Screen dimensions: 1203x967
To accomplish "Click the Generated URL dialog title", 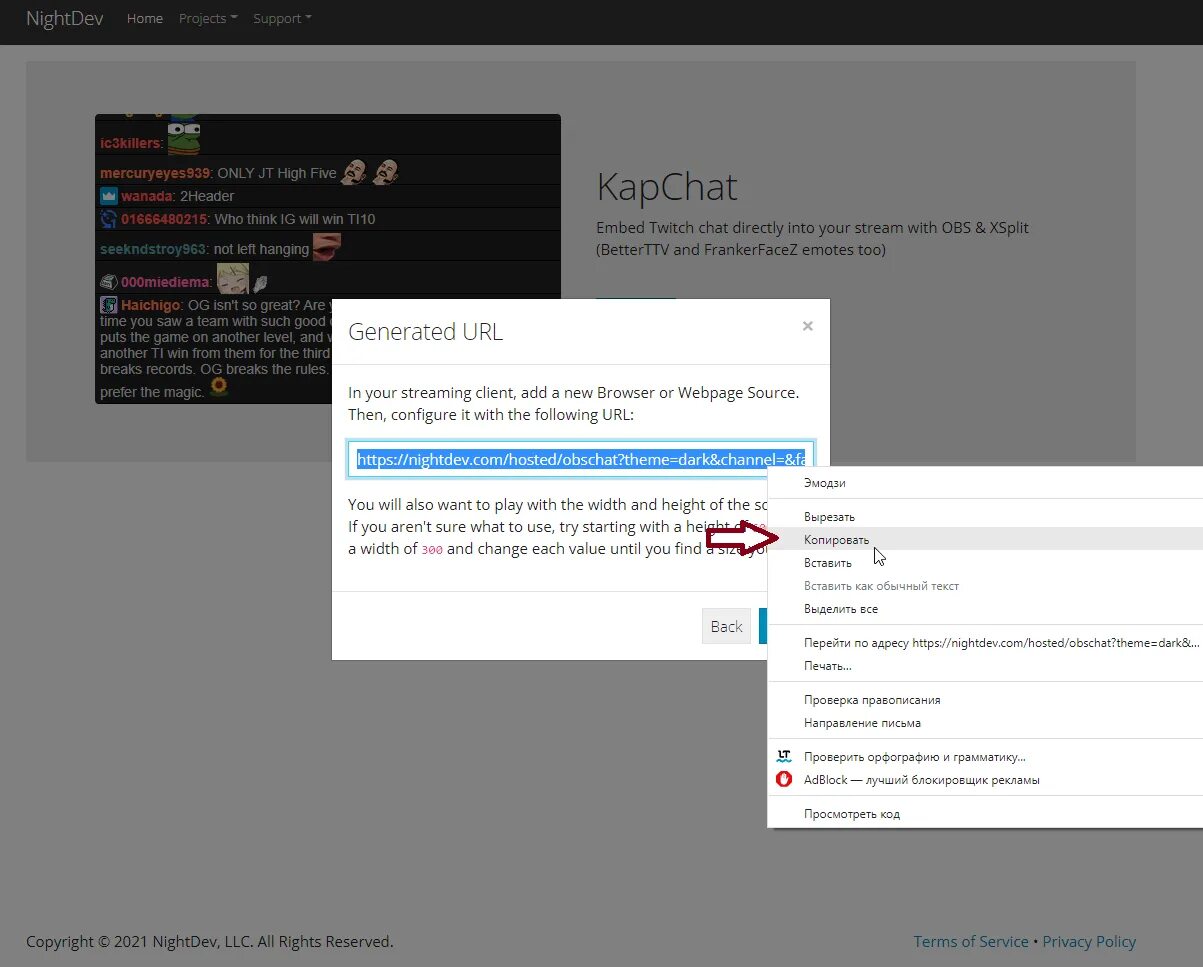I will tap(425, 332).
